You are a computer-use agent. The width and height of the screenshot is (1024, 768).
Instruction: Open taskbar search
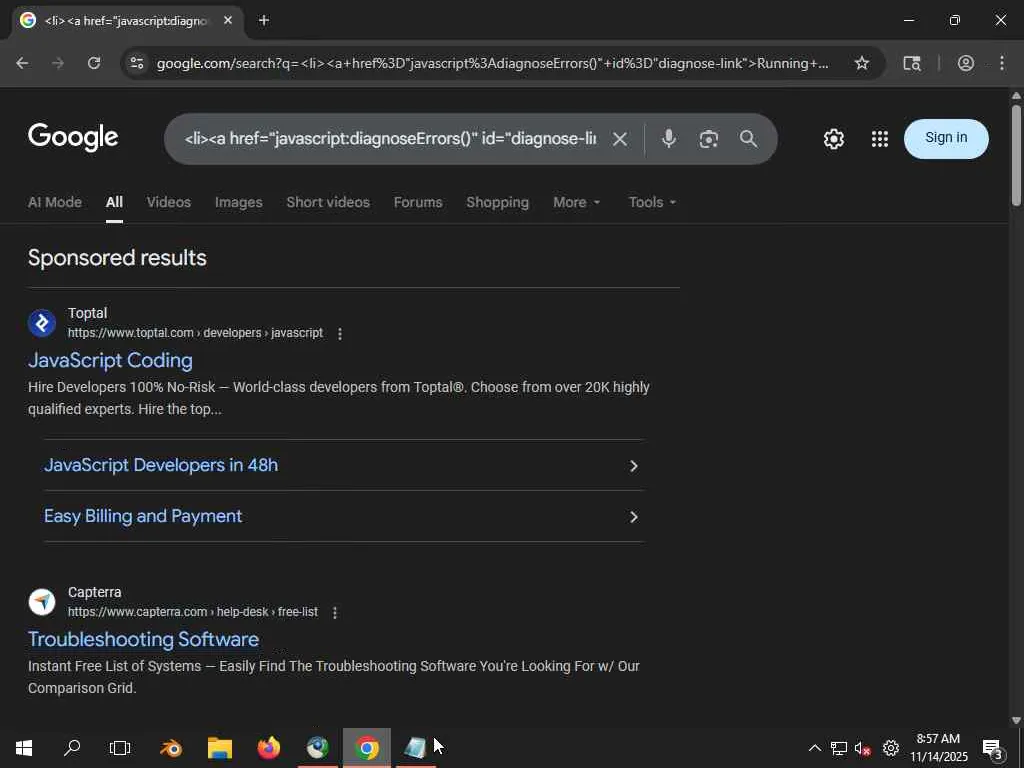[x=72, y=748]
